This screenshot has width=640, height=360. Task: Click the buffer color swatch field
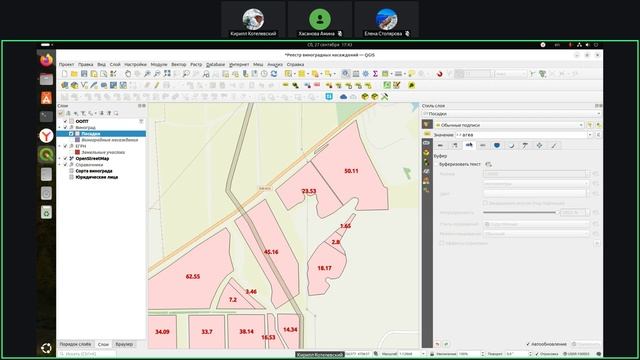pos(535,193)
